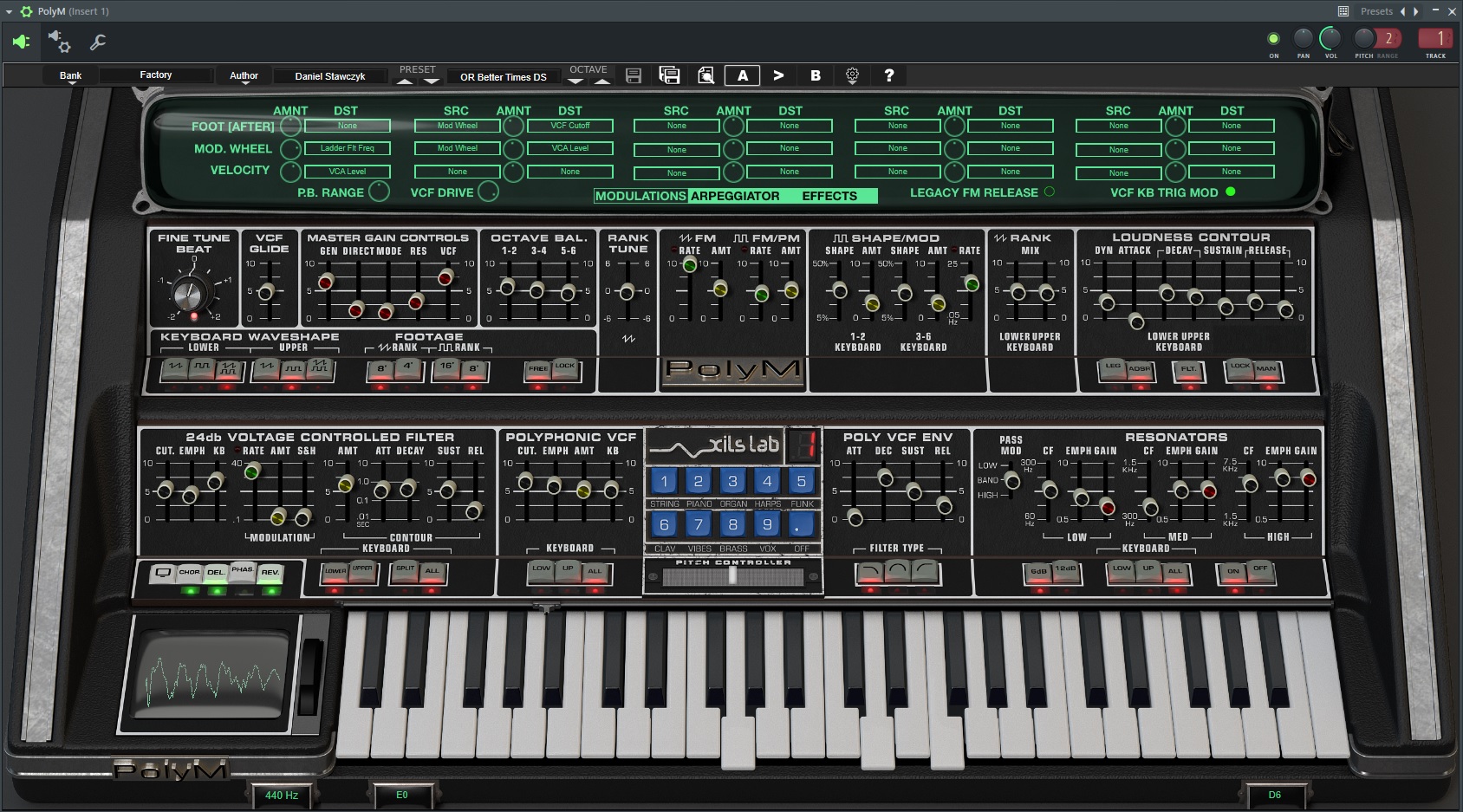Image resolution: width=1463 pixels, height=812 pixels.
Task: Select the low-pass filter type button
Action: (869, 571)
